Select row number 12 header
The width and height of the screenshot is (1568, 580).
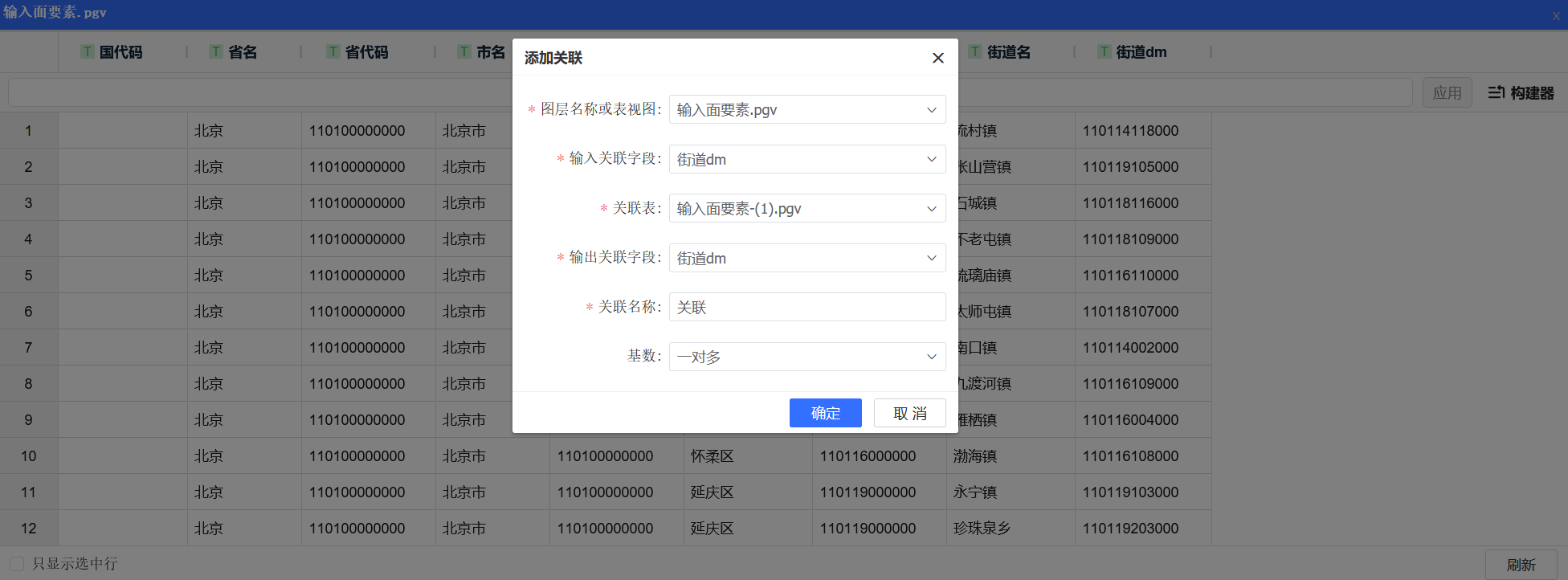[x=29, y=529]
